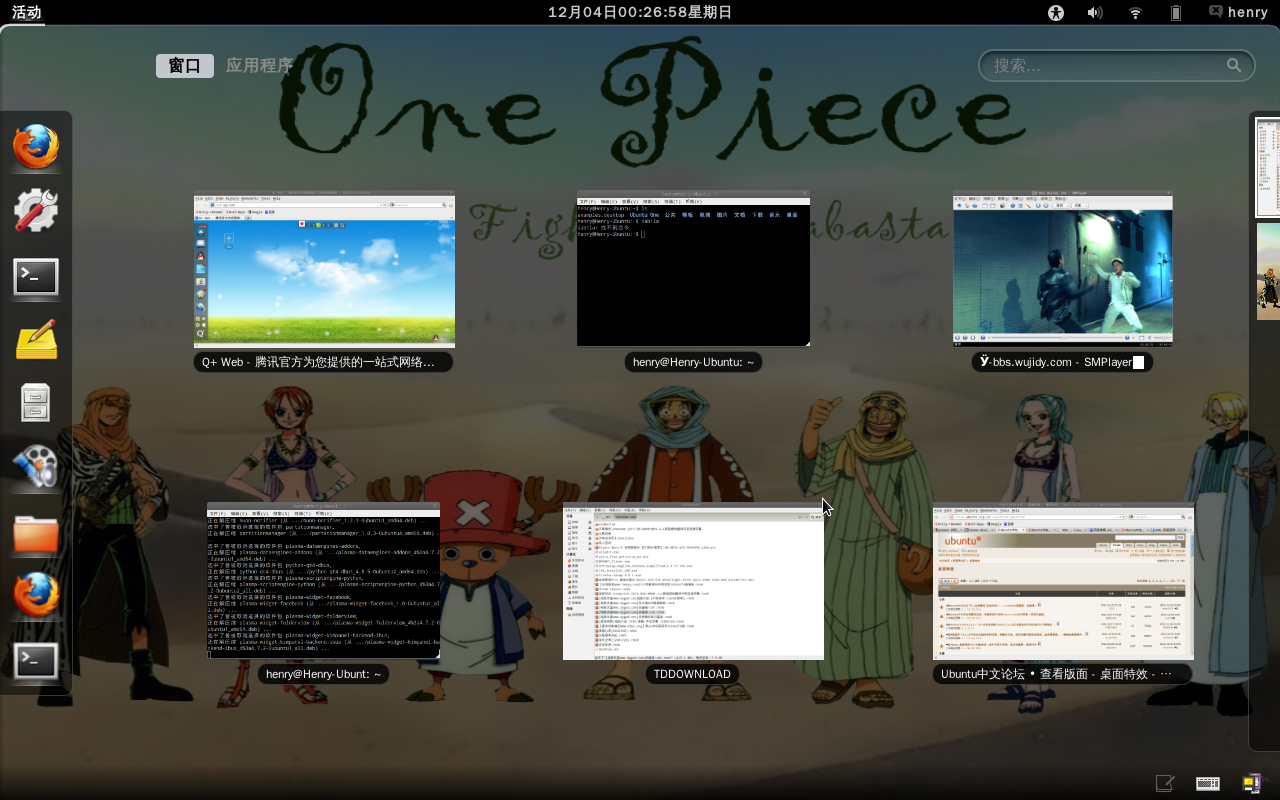
Task: Open the accessibility menu in top bar
Action: pos(1057,12)
